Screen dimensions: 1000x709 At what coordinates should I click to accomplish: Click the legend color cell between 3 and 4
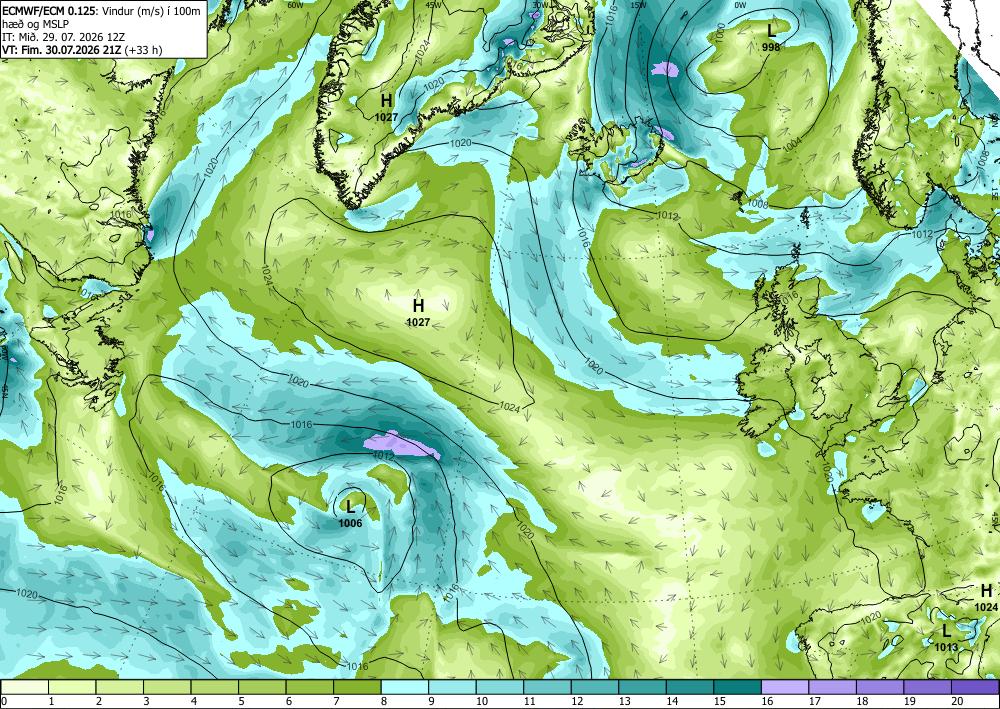[167, 687]
